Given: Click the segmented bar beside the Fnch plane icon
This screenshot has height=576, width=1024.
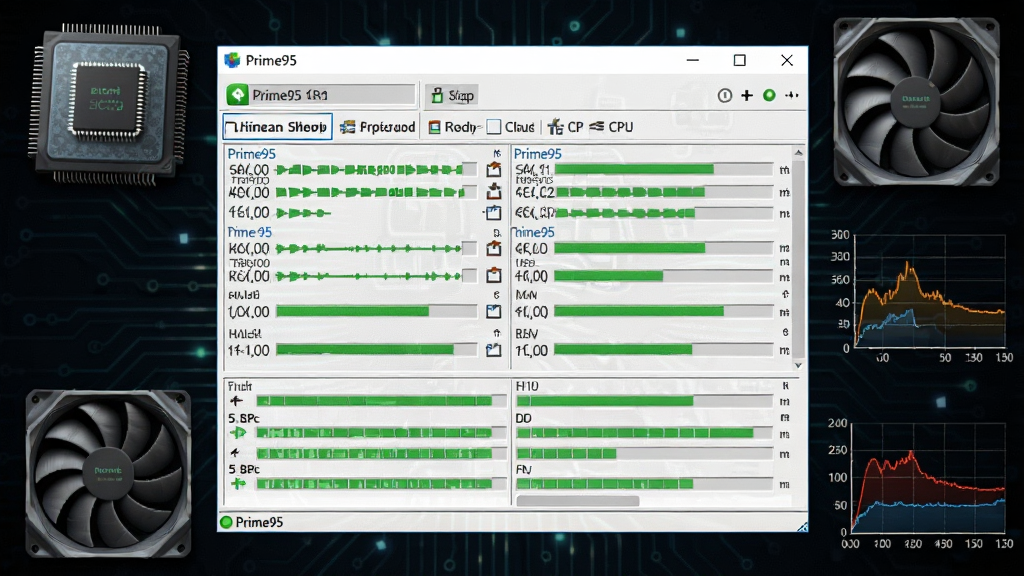Looking at the screenshot, I should (381, 400).
